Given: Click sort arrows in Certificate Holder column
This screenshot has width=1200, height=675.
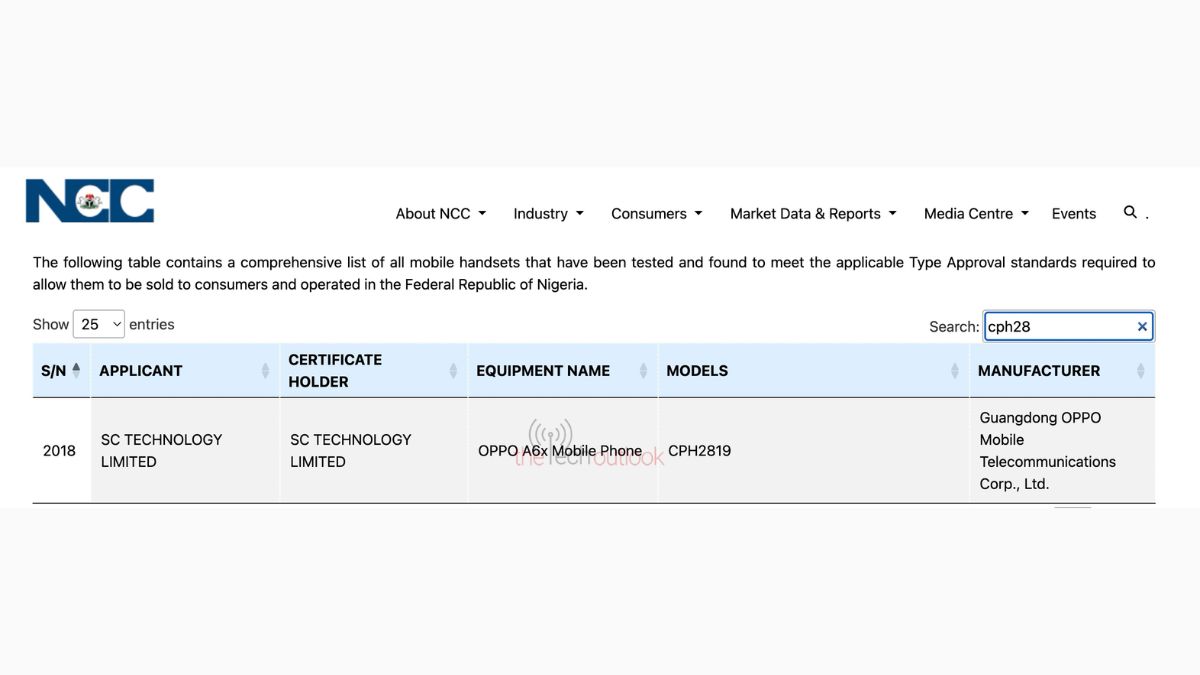Looking at the screenshot, I should (x=453, y=371).
